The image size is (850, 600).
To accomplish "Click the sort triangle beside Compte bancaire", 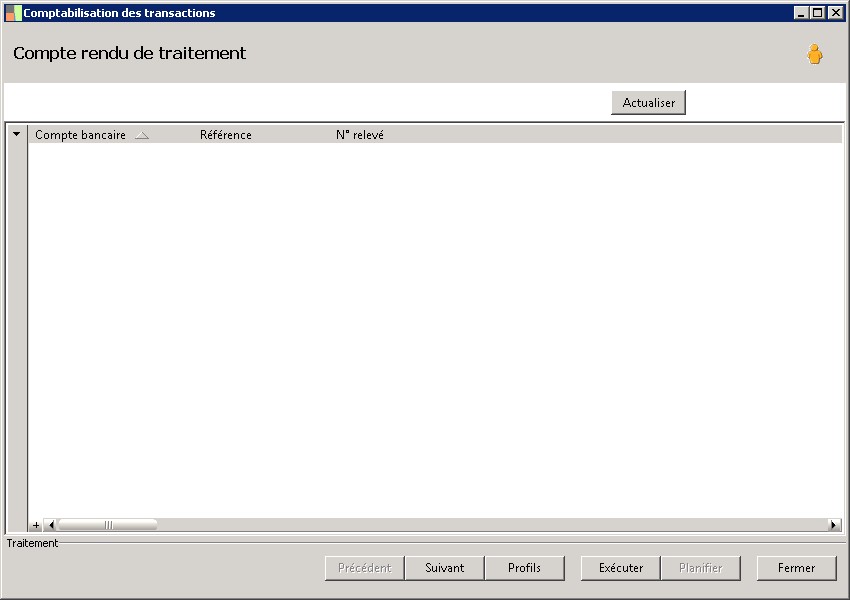I will tap(142, 136).
